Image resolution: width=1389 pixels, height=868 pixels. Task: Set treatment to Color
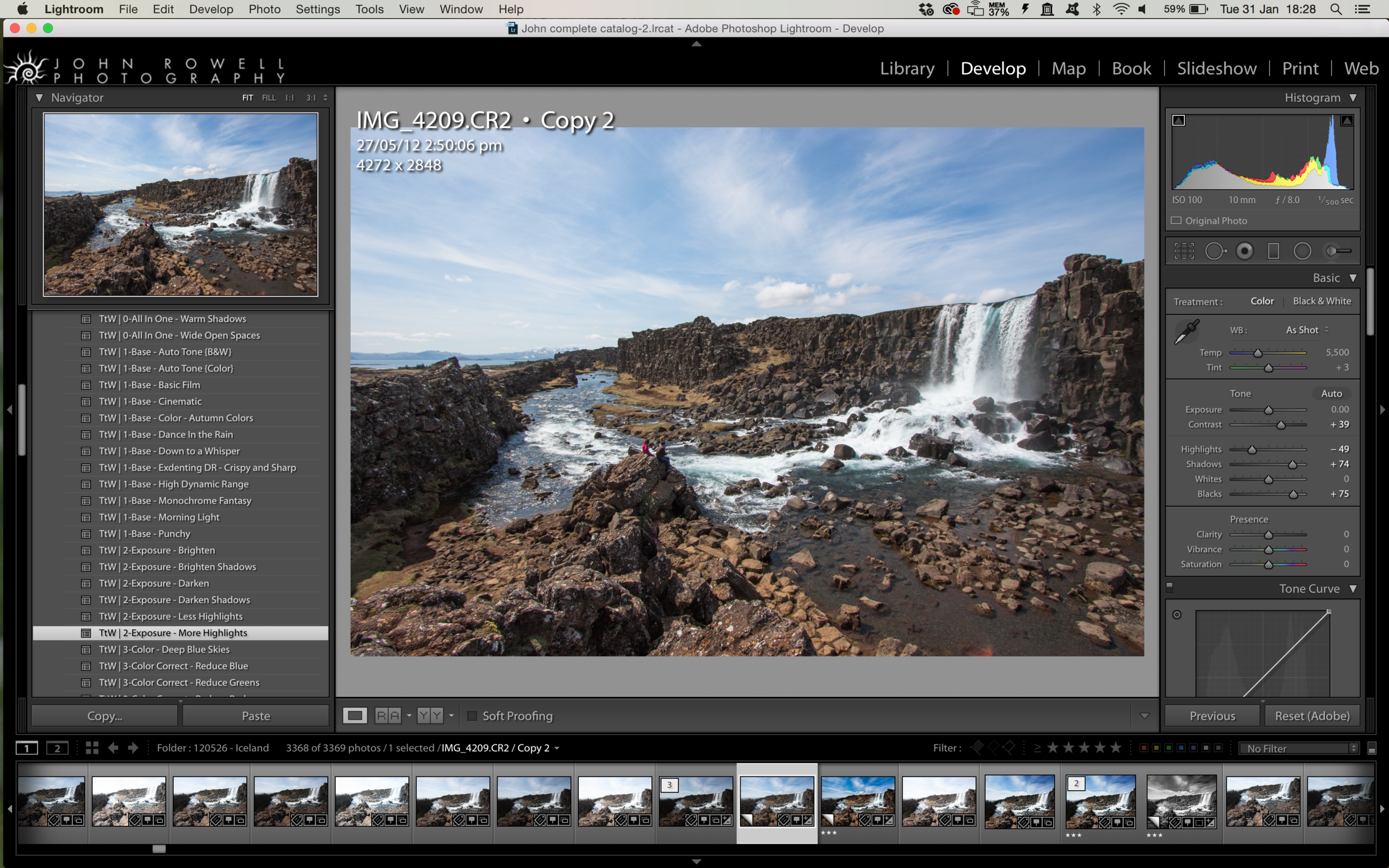click(1262, 301)
